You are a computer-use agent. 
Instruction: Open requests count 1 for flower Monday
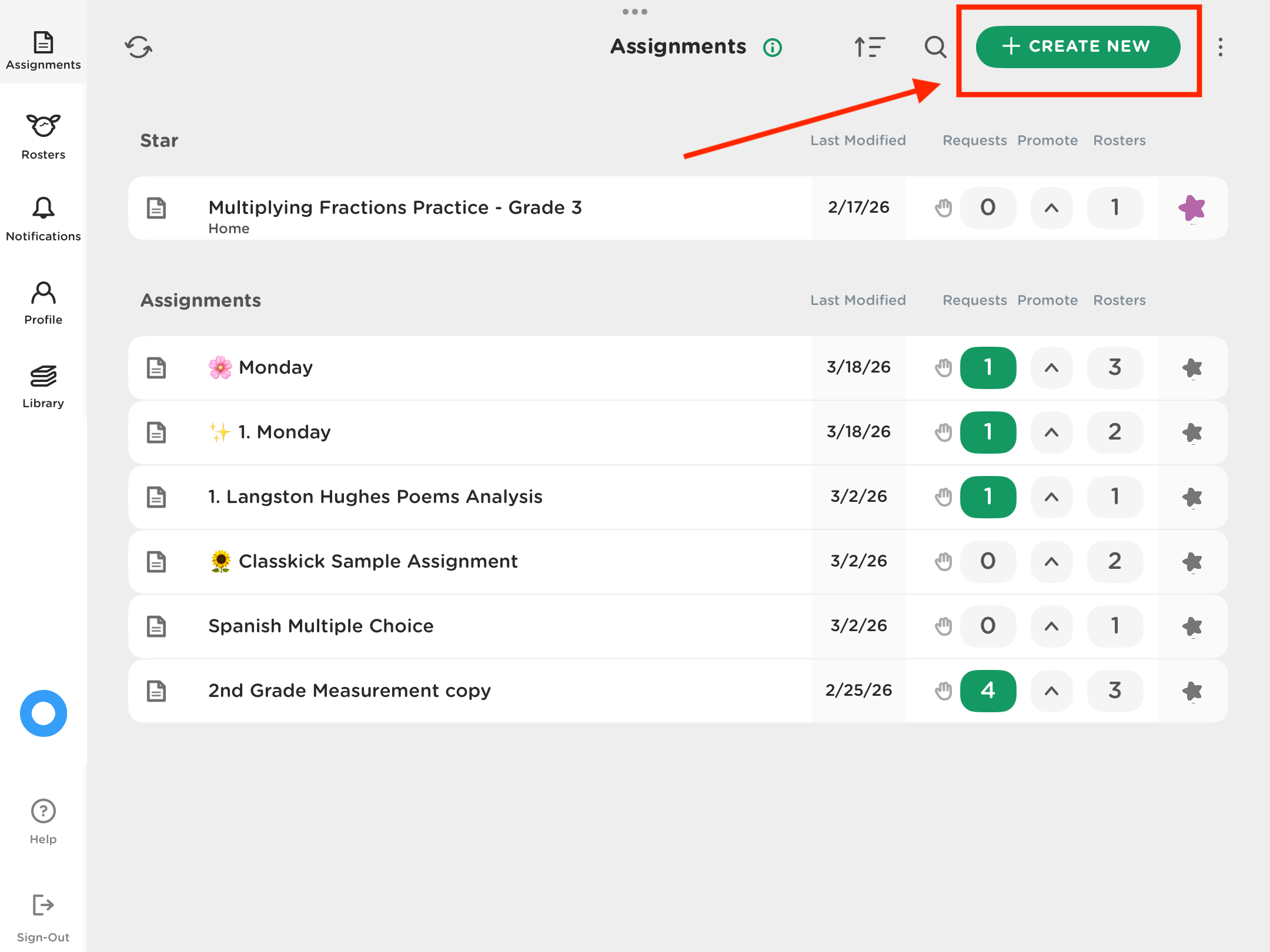pos(988,368)
